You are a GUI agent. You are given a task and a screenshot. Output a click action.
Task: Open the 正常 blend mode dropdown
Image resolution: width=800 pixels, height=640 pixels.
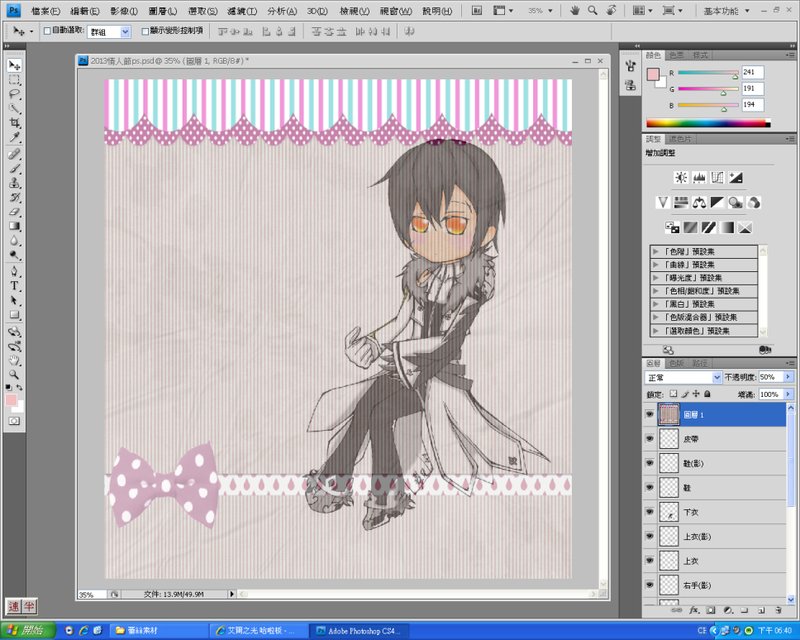tap(716, 377)
